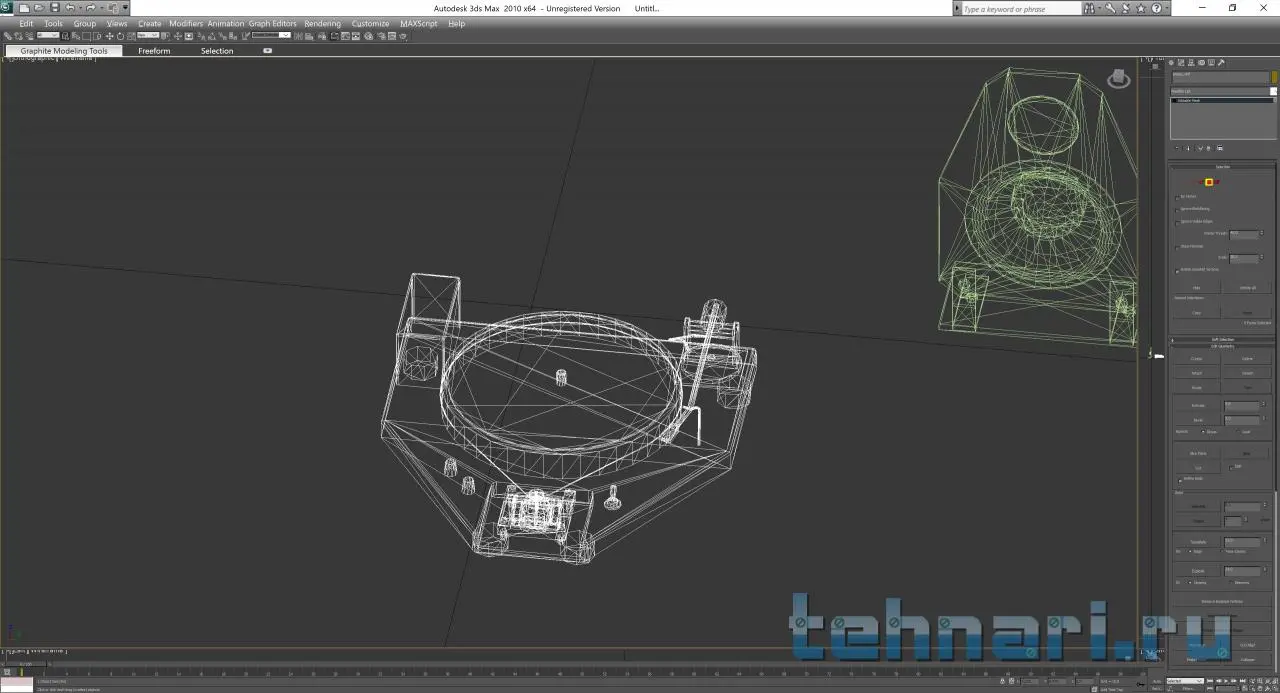Screen dimensions: 1280x693
Task: Enable the Ignore Backfacing checkbox
Action: click(1177, 209)
